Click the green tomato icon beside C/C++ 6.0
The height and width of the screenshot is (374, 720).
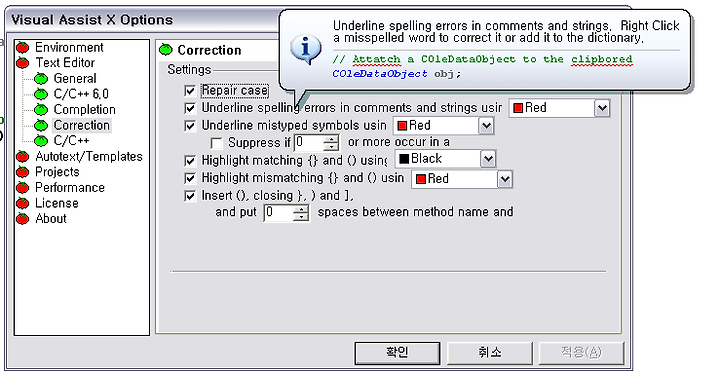[41, 94]
